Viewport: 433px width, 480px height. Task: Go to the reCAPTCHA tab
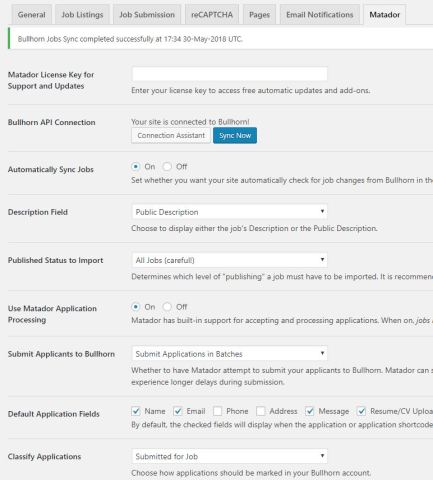tap(212, 15)
